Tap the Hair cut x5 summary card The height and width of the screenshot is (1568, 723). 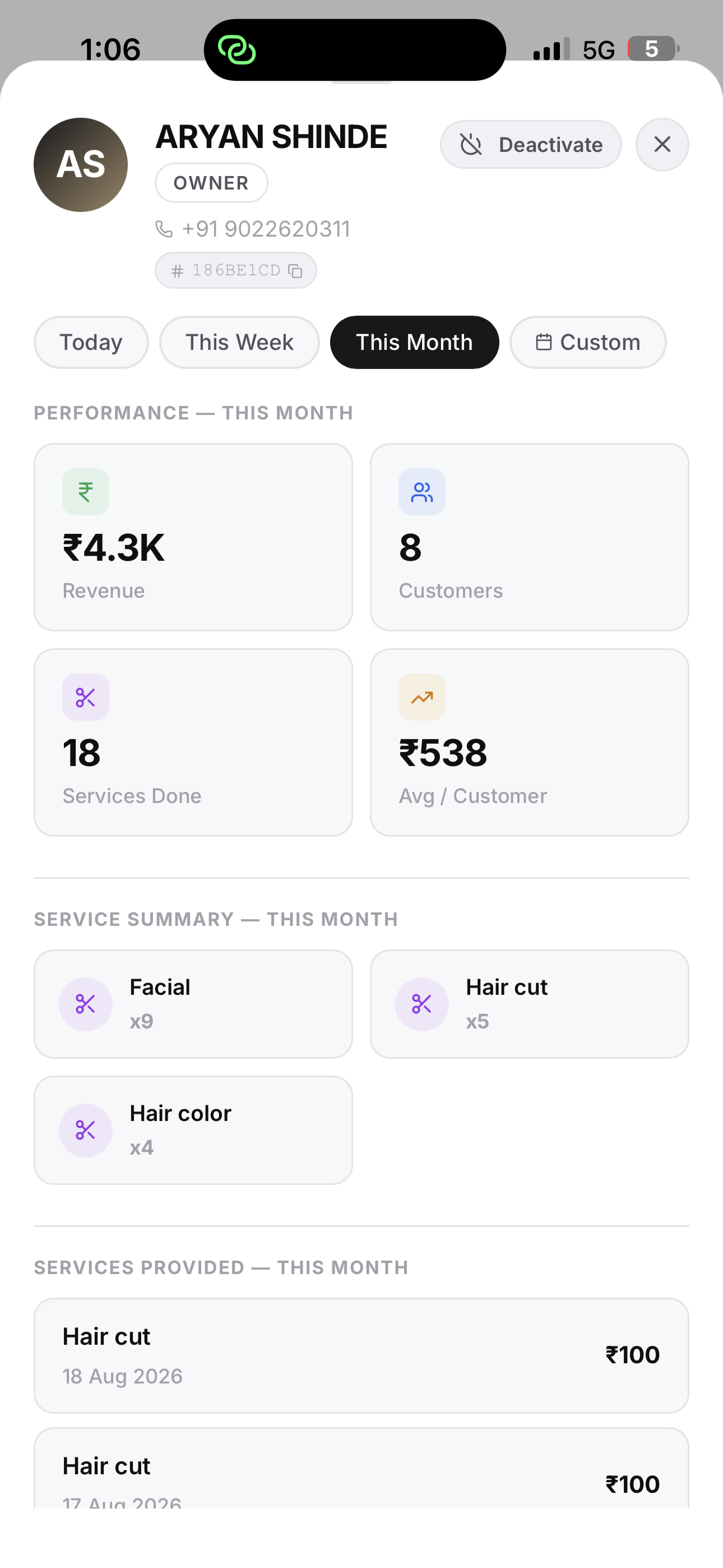(x=530, y=1004)
